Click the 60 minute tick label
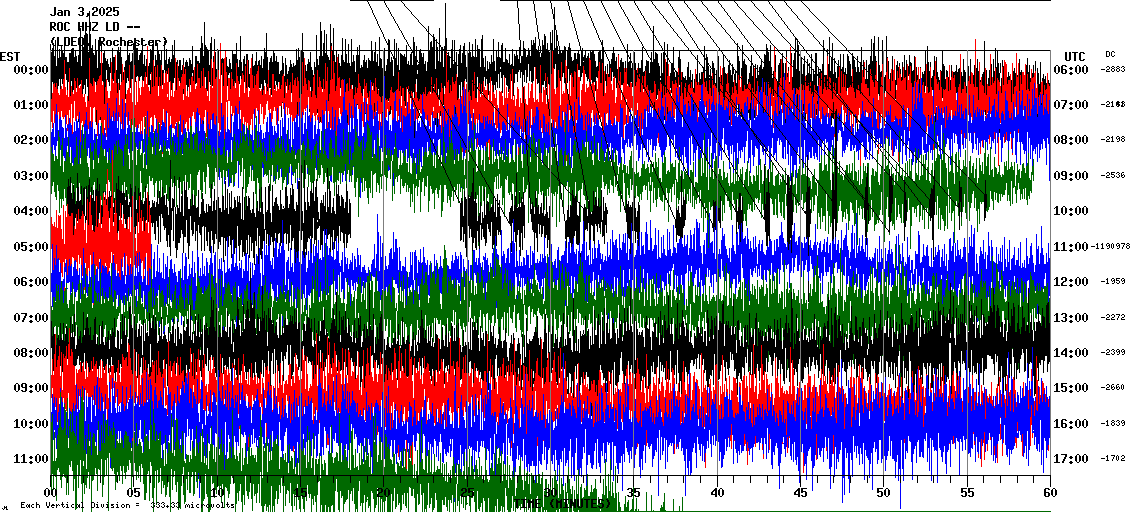Viewport: 1130px width, 519px height. point(1049,493)
